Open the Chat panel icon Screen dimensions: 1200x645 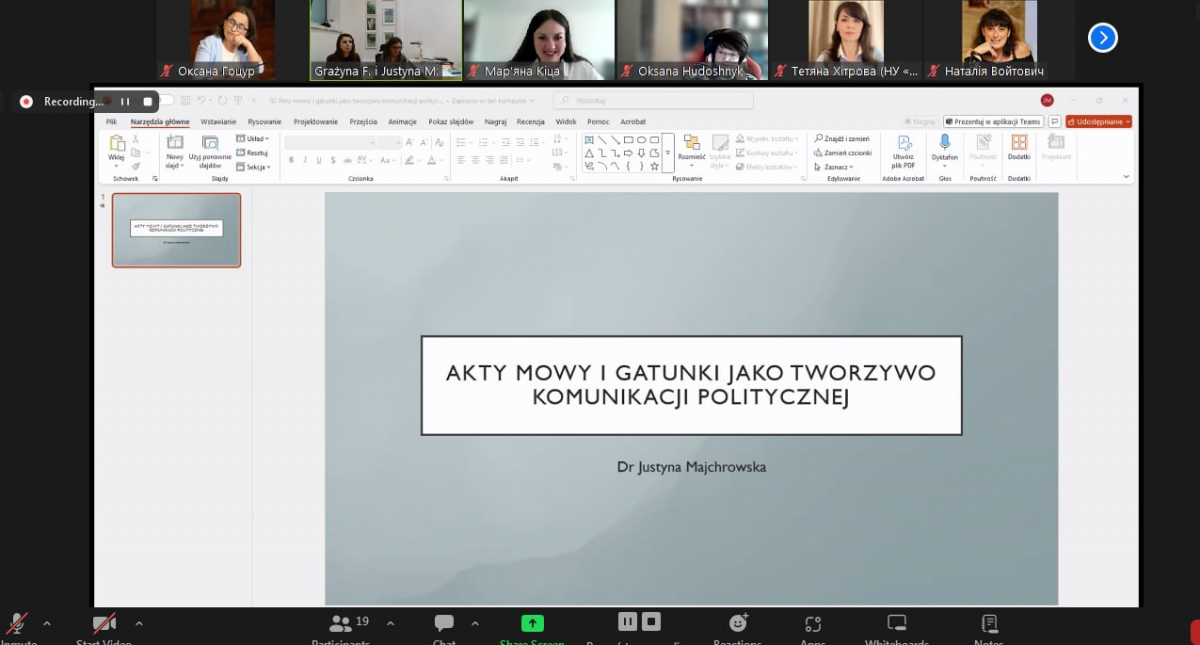coord(444,624)
